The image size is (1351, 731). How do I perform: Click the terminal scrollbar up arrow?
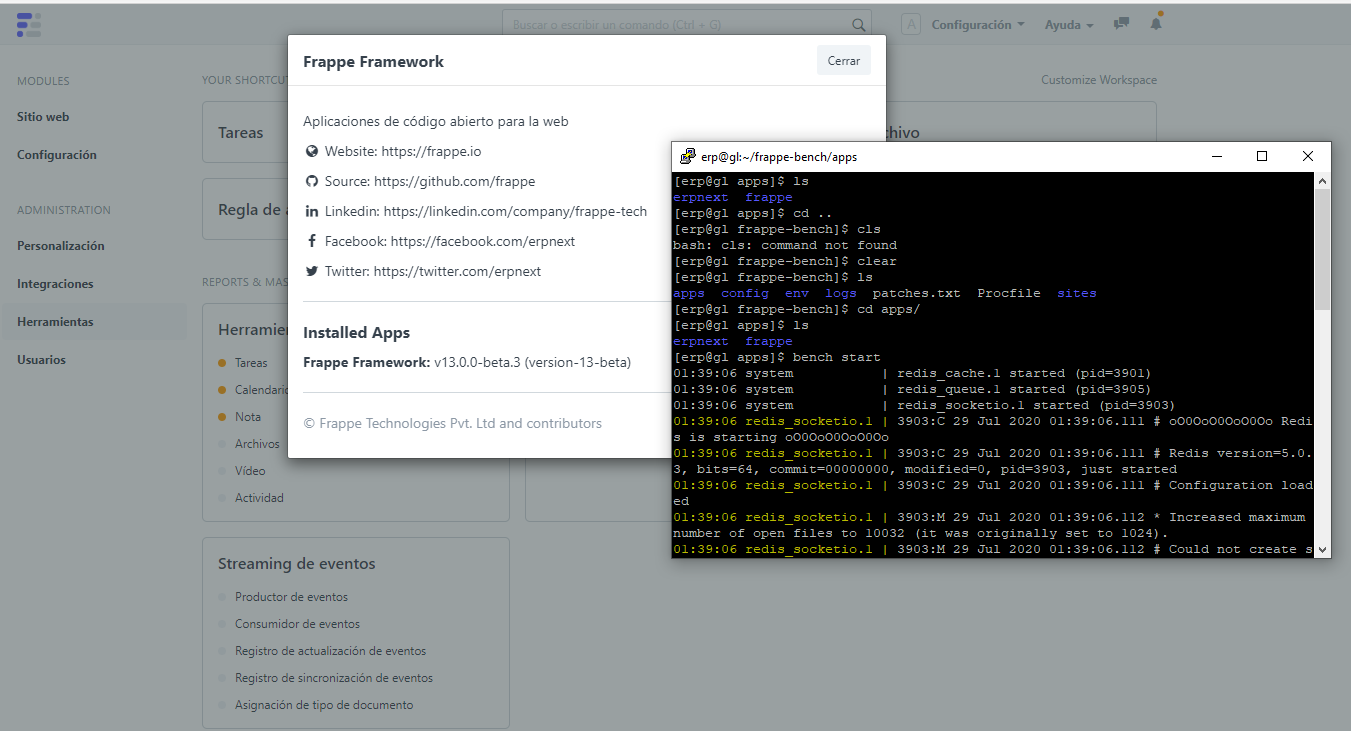point(1322,181)
